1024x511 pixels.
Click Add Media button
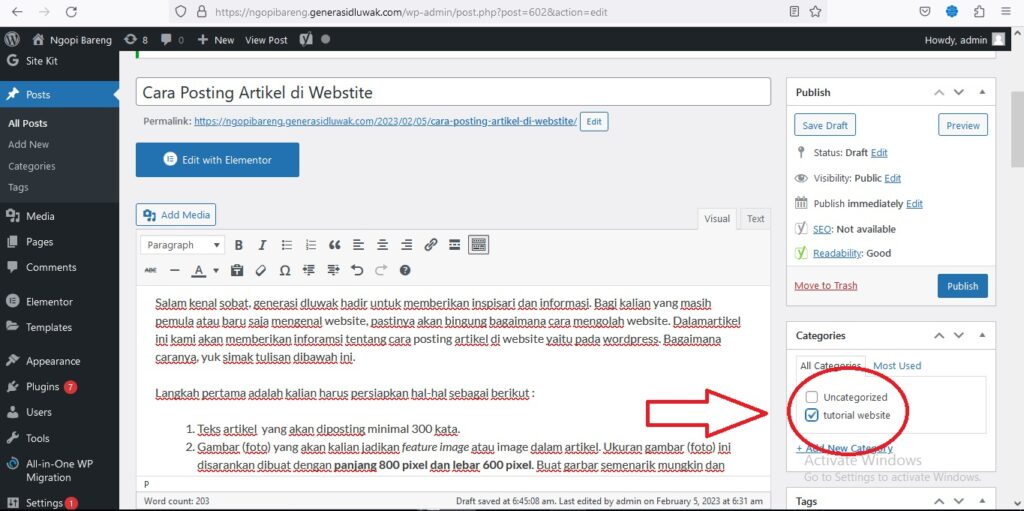pos(176,214)
